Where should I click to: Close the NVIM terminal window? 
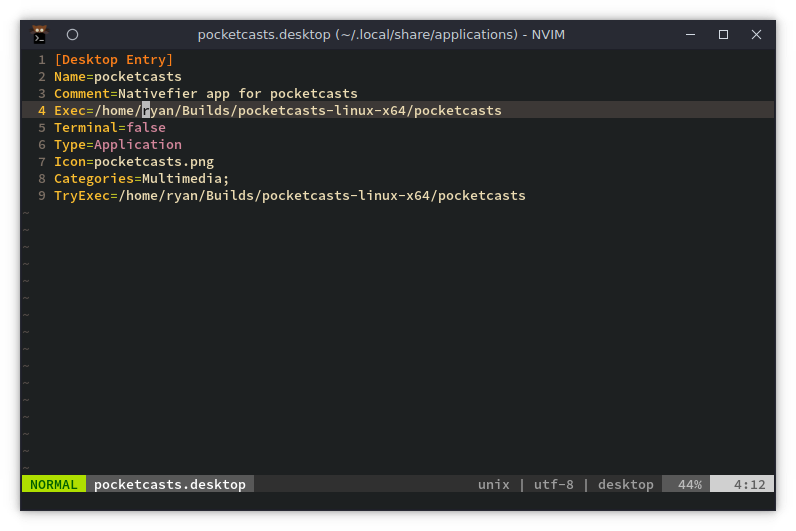(x=756, y=34)
